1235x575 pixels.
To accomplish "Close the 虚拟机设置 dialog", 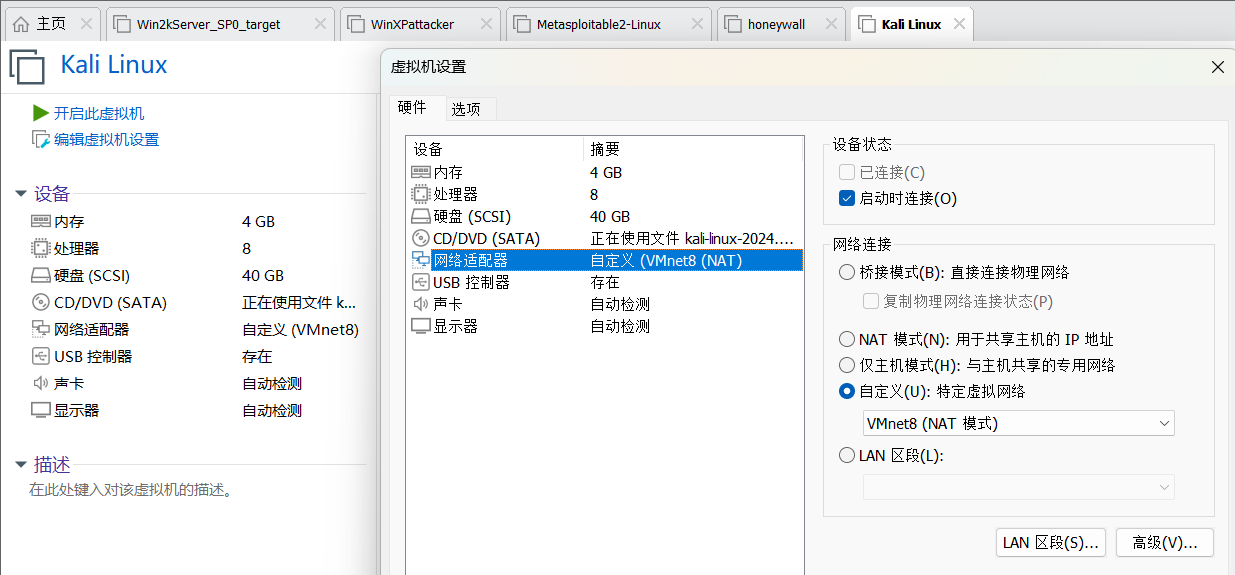I will pos(1217,67).
